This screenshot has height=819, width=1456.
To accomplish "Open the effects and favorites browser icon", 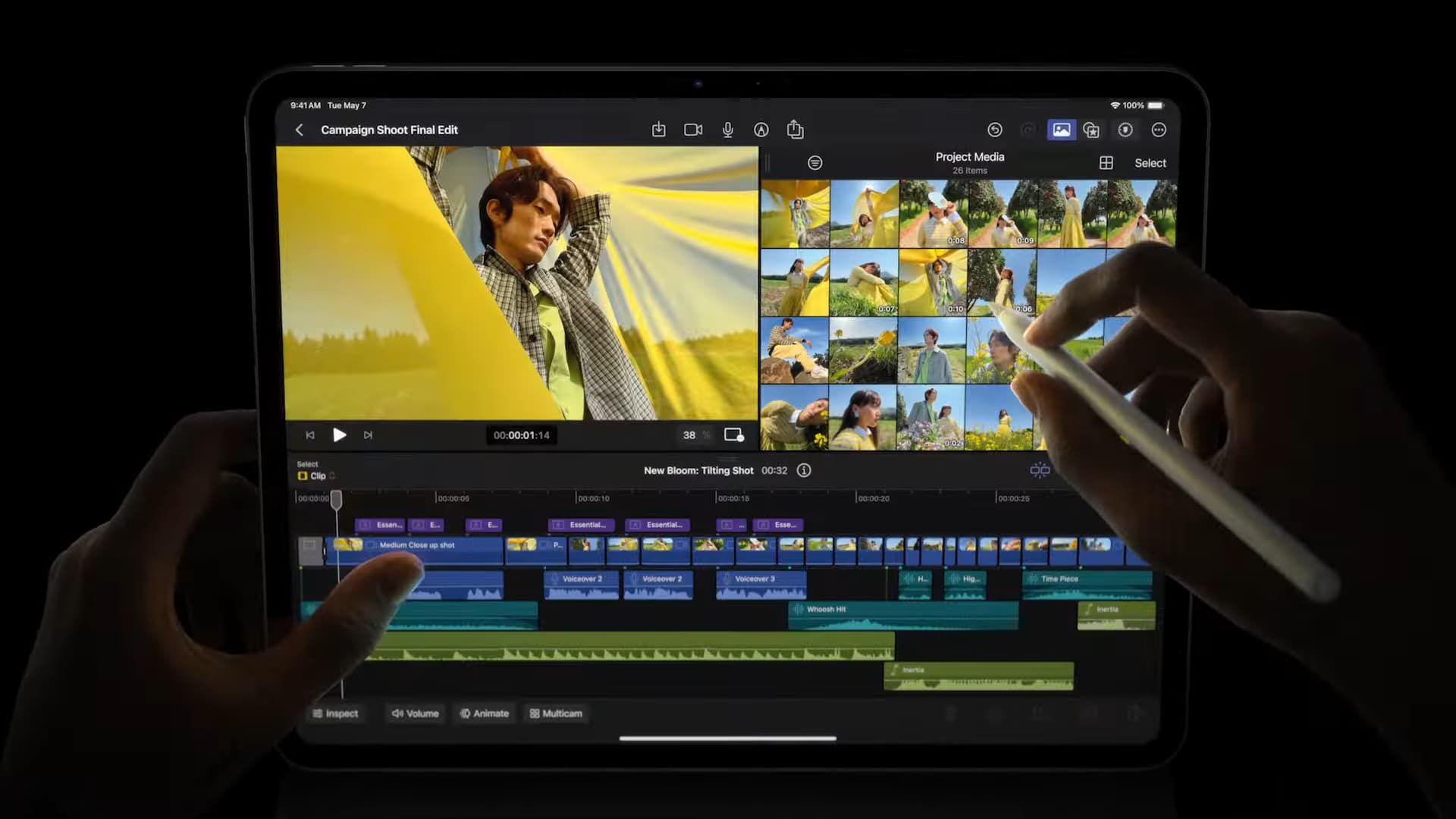I will click(1091, 130).
